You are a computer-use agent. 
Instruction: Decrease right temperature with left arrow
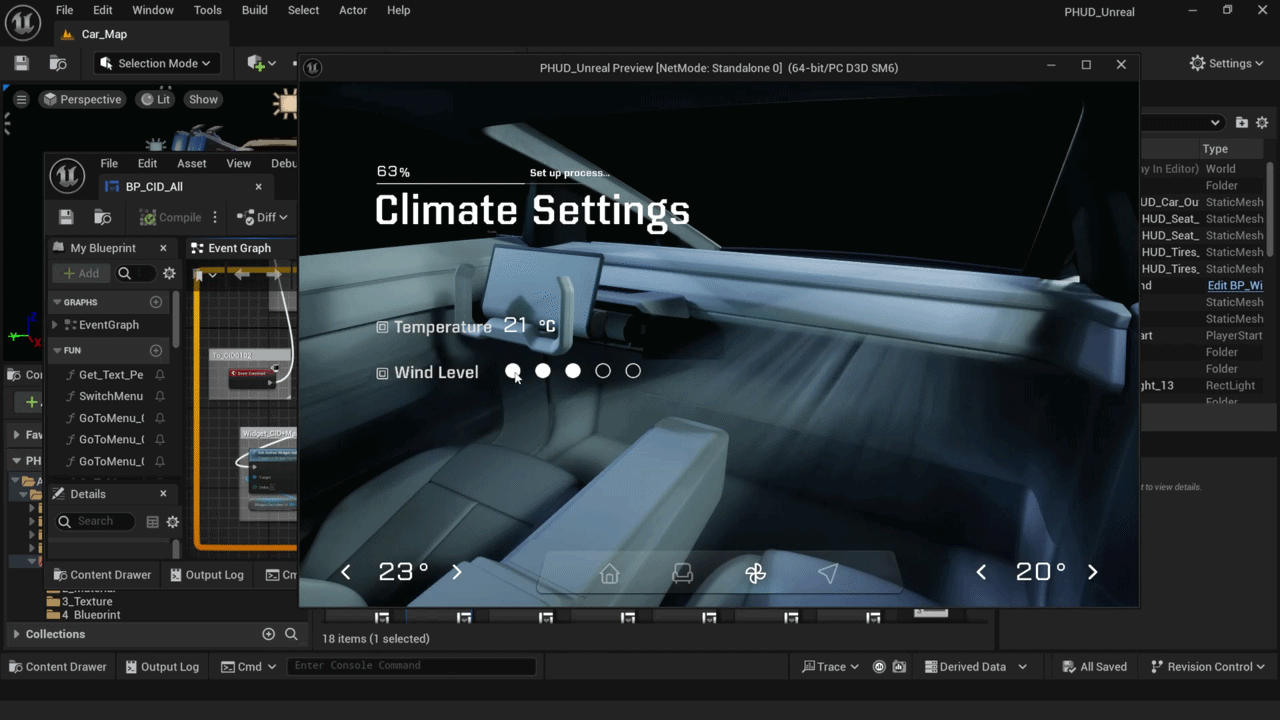981,572
